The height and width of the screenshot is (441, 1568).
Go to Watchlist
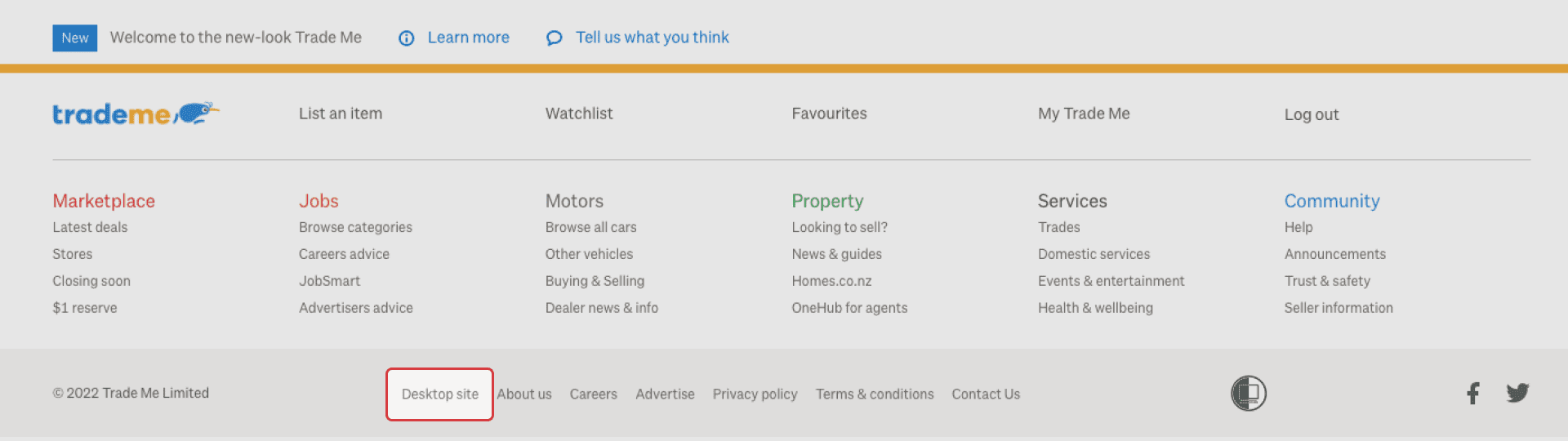coord(579,114)
